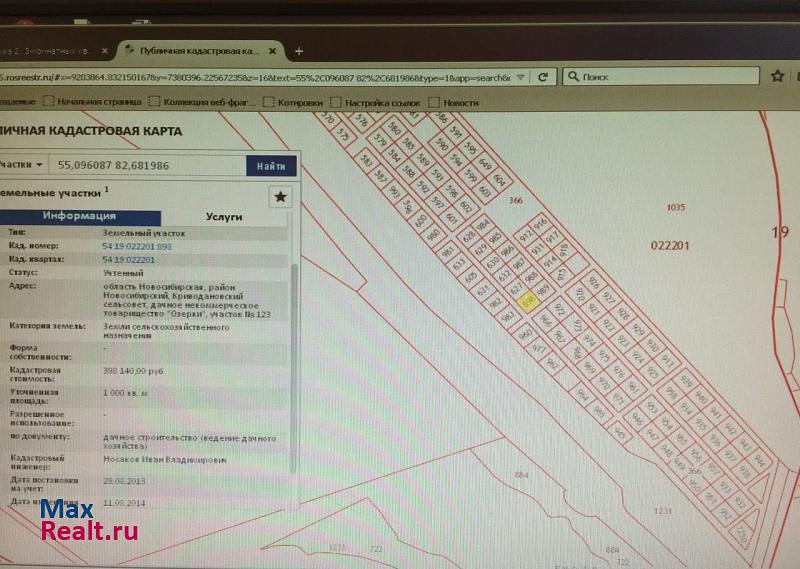The height and width of the screenshot is (569, 800).
Task: Open the Коллекция веб-фрагментов bookmark
Action: (x=206, y=102)
